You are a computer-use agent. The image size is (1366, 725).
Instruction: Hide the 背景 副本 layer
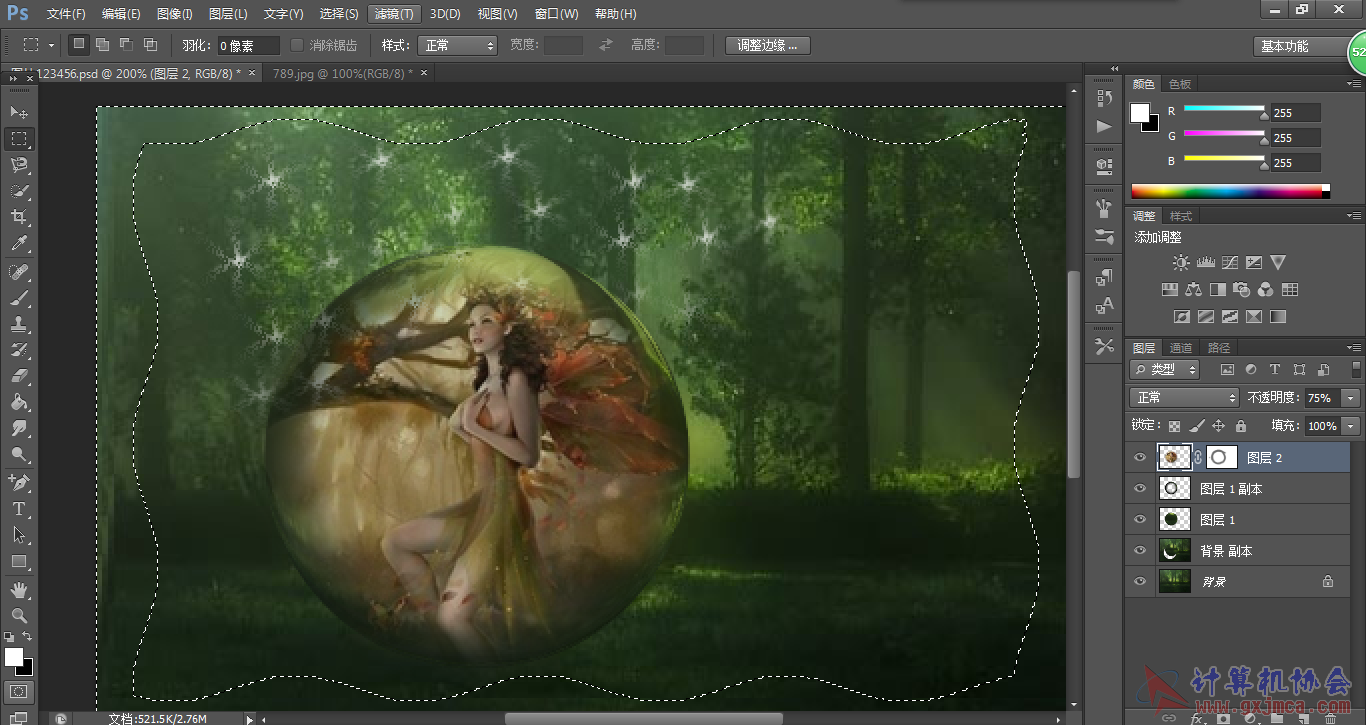1140,551
